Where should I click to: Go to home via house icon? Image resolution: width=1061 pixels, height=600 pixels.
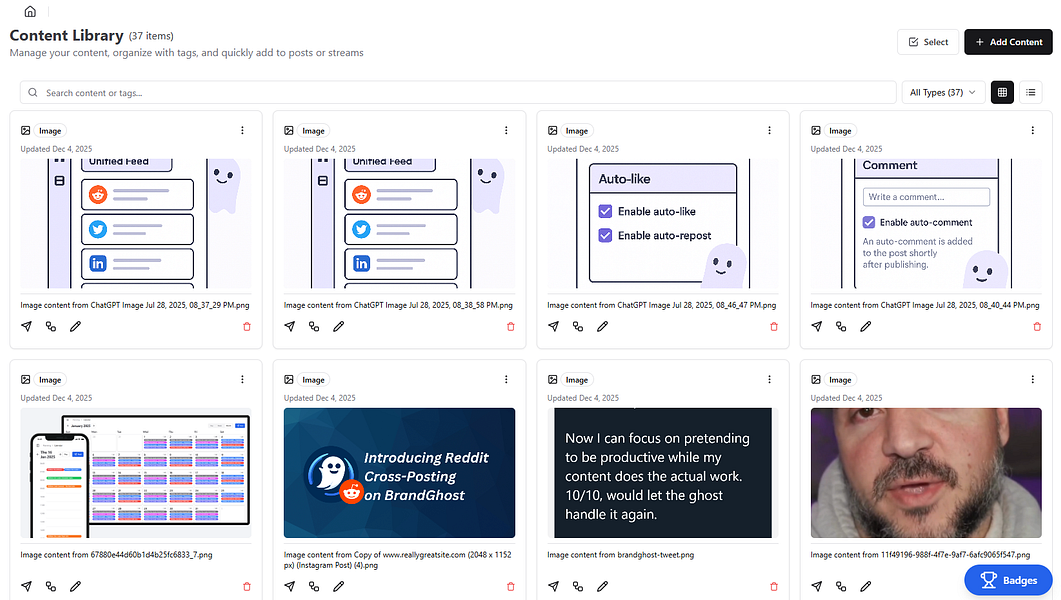point(30,11)
